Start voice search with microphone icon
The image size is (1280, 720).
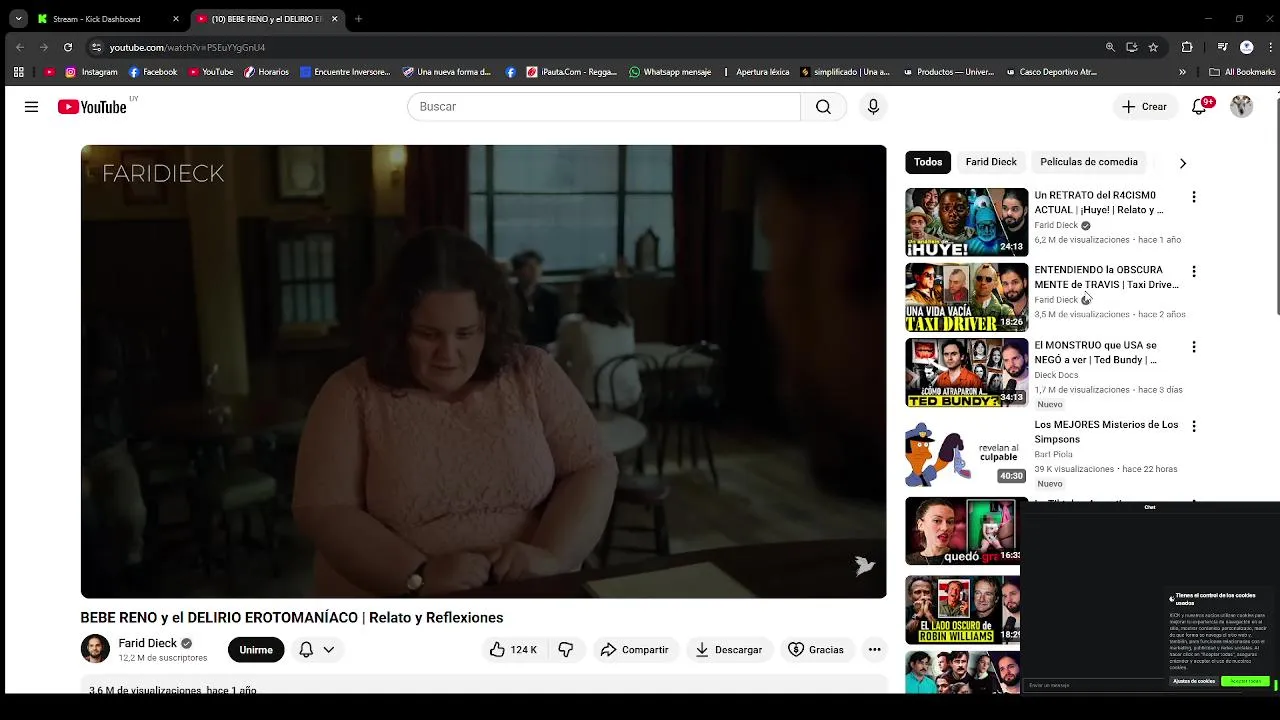(x=873, y=107)
